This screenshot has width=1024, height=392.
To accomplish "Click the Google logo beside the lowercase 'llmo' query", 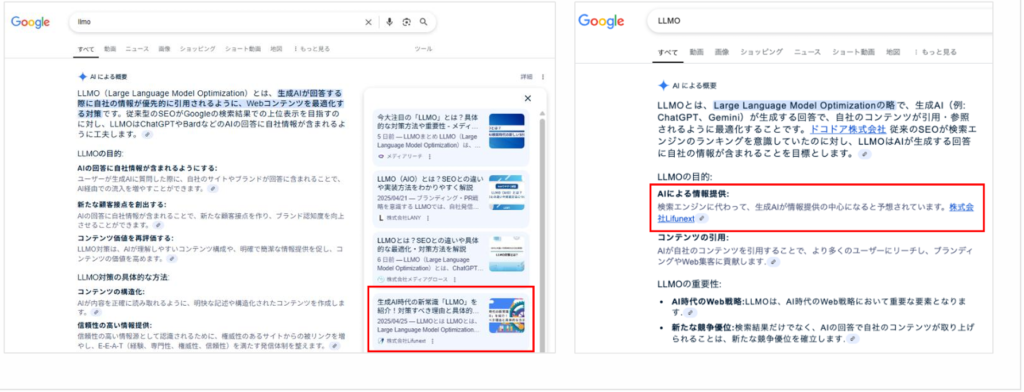I will [30, 22].
